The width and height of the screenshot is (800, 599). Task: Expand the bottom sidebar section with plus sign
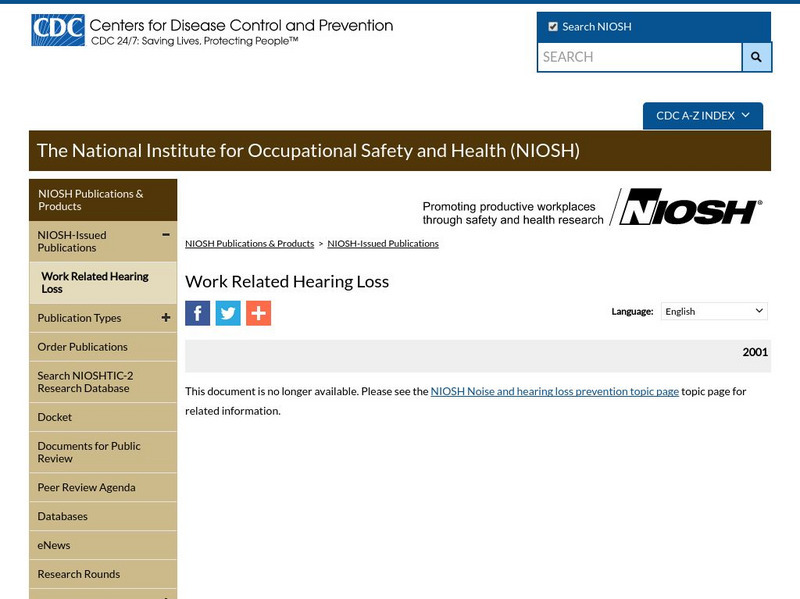[x=166, y=595]
